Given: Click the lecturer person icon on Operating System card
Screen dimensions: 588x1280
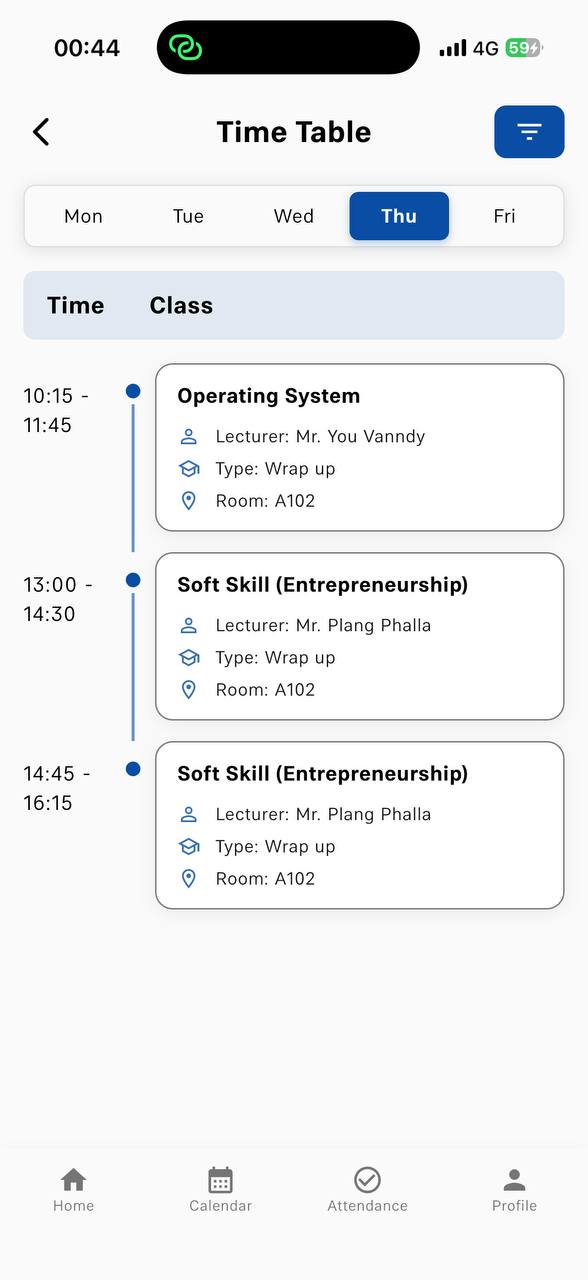Looking at the screenshot, I should click(188, 436).
